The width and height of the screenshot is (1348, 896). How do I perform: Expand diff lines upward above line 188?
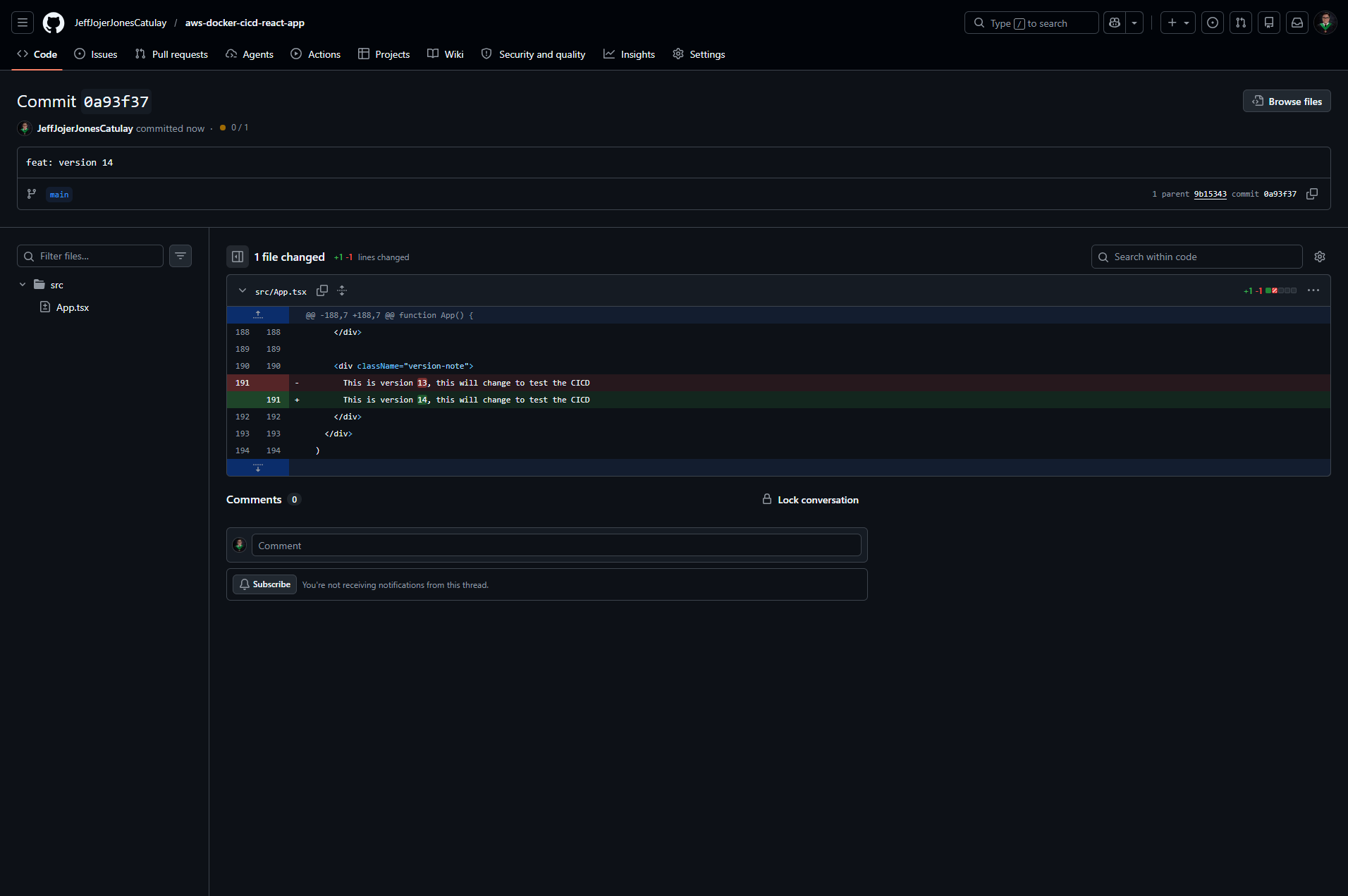pyautogui.click(x=258, y=315)
